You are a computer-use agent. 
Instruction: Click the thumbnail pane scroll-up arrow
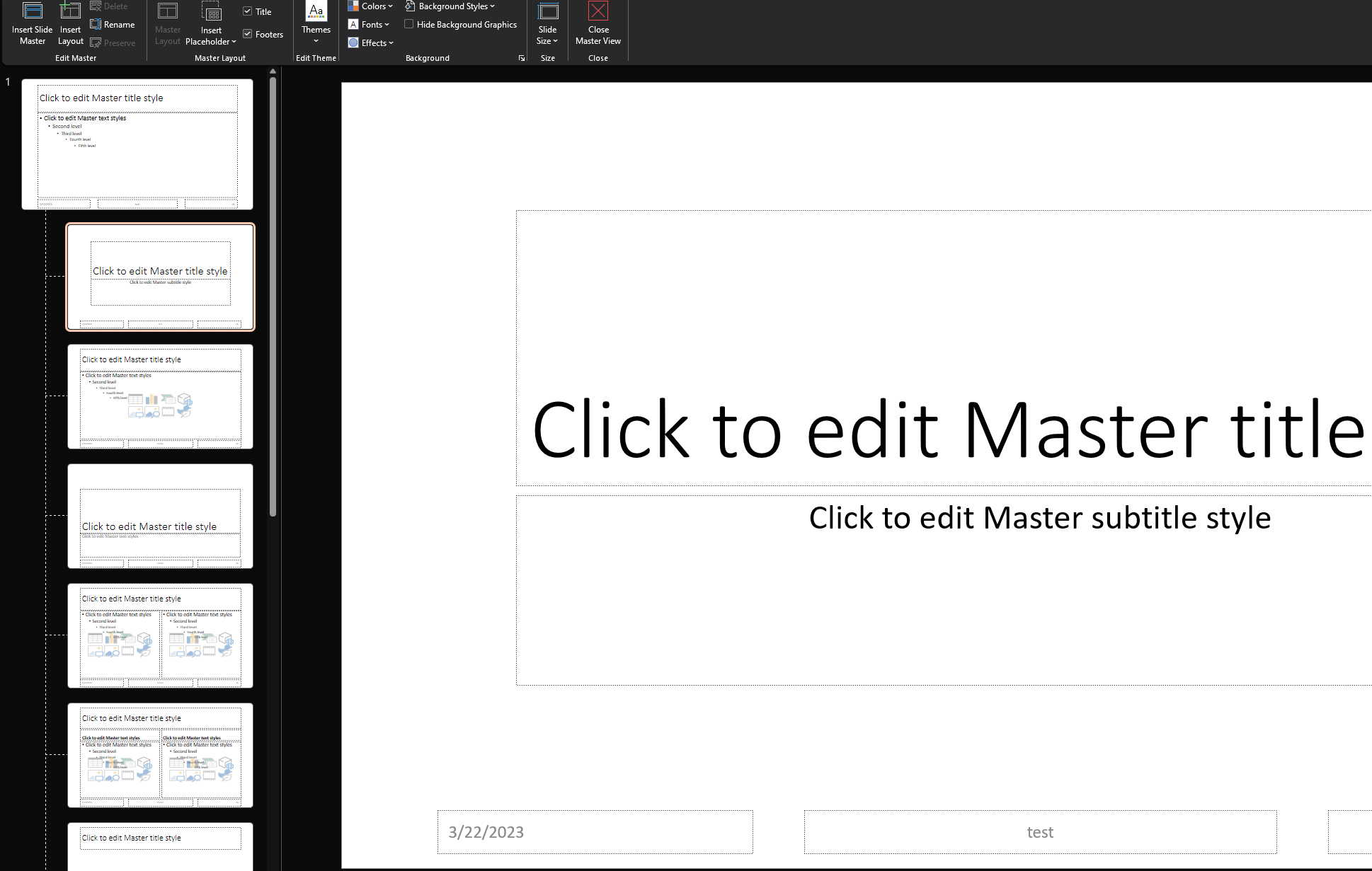click(273, 71)
